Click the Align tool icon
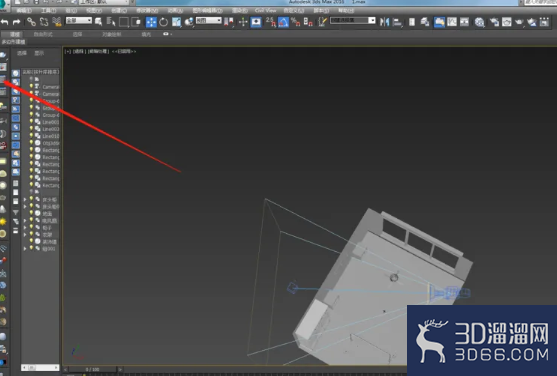The width and height of the screenshot is (557, 376). click(x=397, y=22)
